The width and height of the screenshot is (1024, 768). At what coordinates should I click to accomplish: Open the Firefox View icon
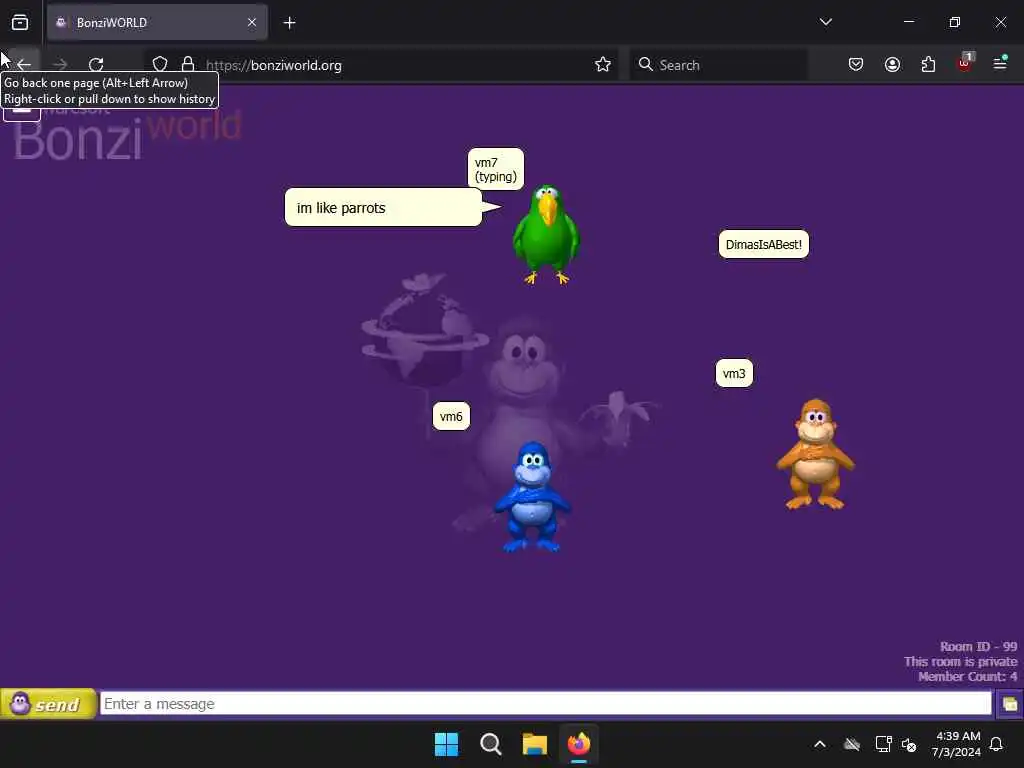coord(20,22)
